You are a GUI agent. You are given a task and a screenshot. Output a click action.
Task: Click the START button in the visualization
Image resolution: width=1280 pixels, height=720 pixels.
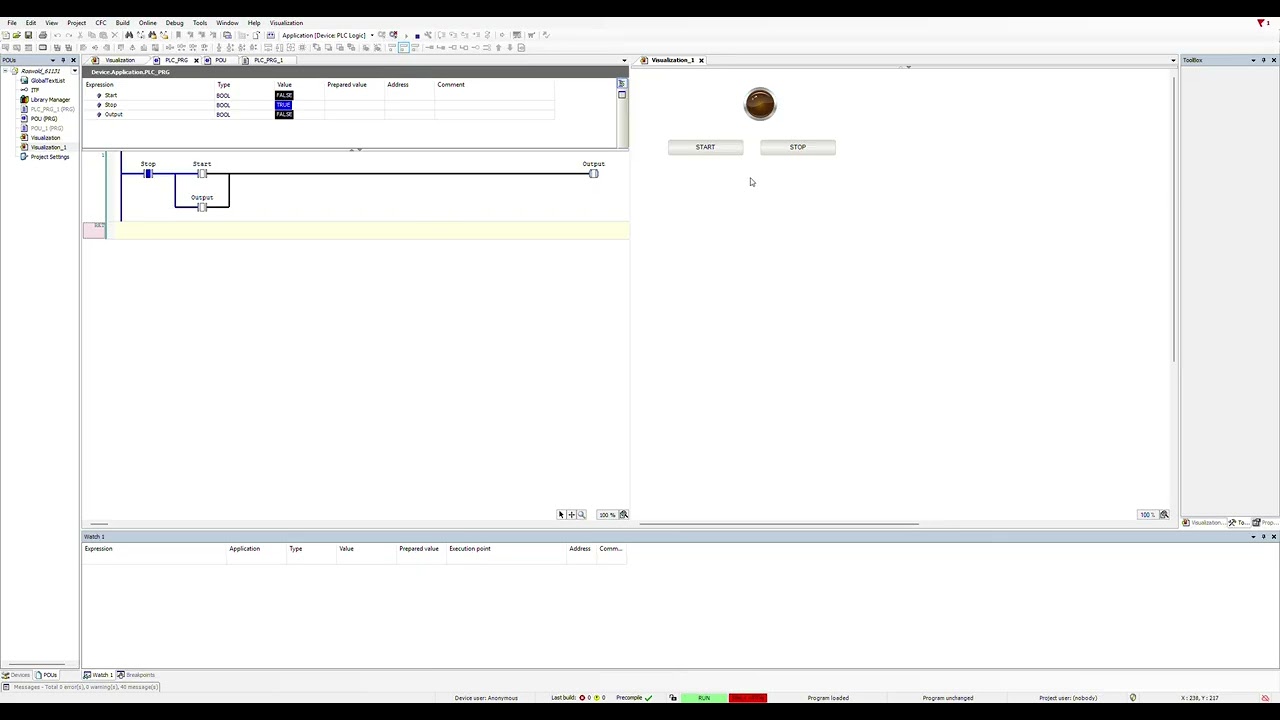coord(705,147)
